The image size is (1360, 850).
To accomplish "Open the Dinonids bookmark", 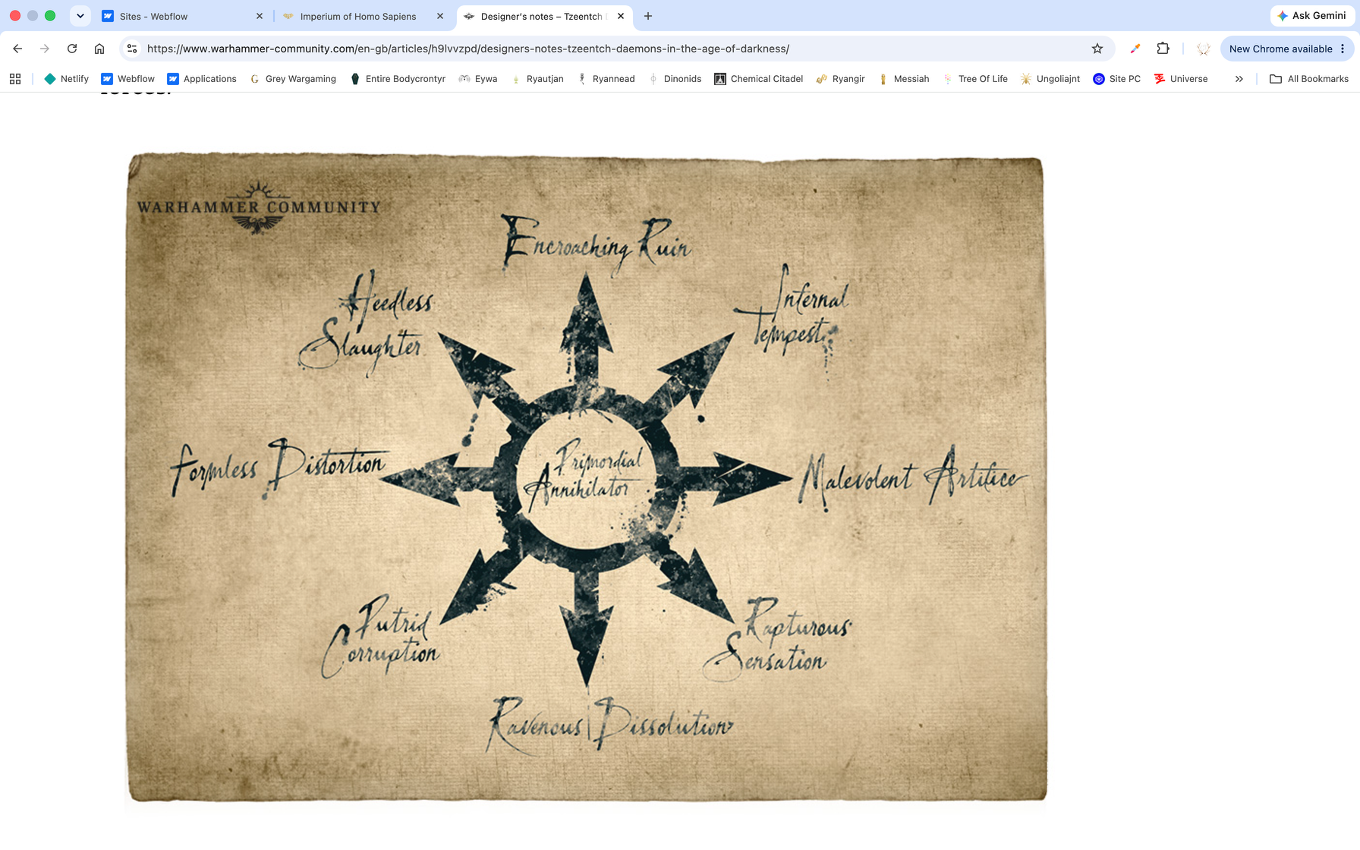I will tap(676, 79).
